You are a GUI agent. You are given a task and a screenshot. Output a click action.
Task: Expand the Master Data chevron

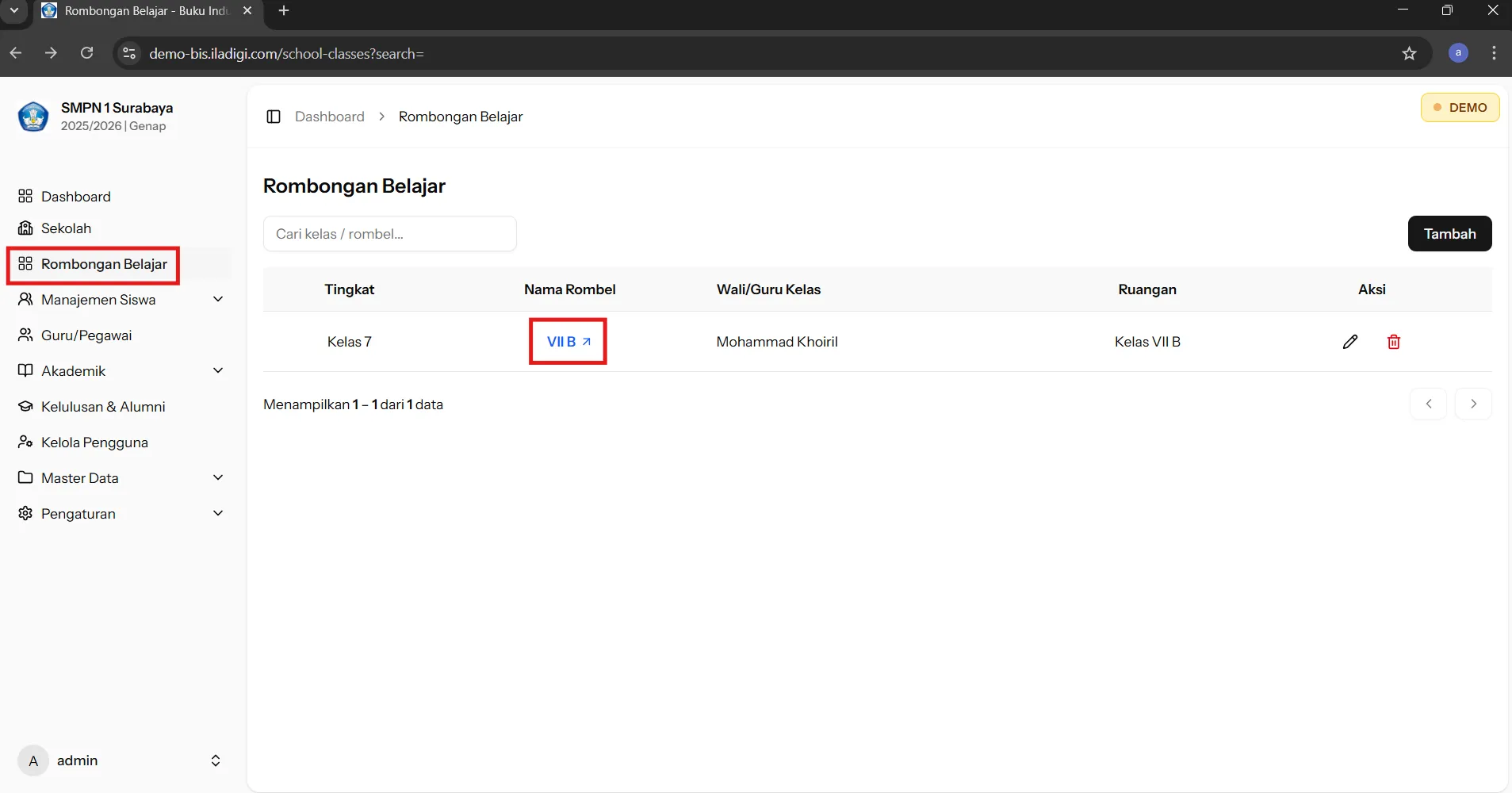pos(218,477)
